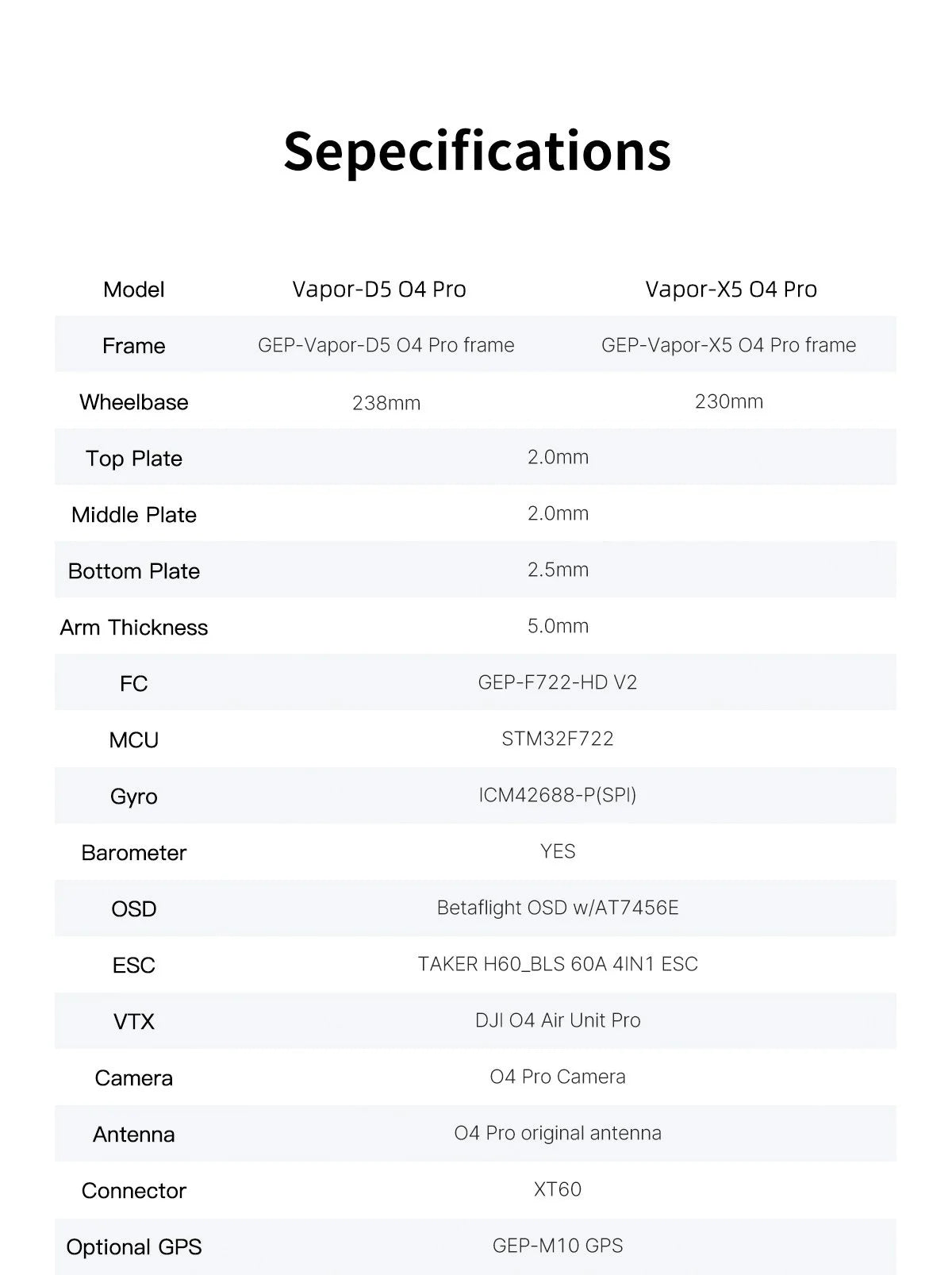Click the 230mm wheelbase value
Image resolution: width=952 pixels, height=1275 pixels.
(x=728, y=401)
